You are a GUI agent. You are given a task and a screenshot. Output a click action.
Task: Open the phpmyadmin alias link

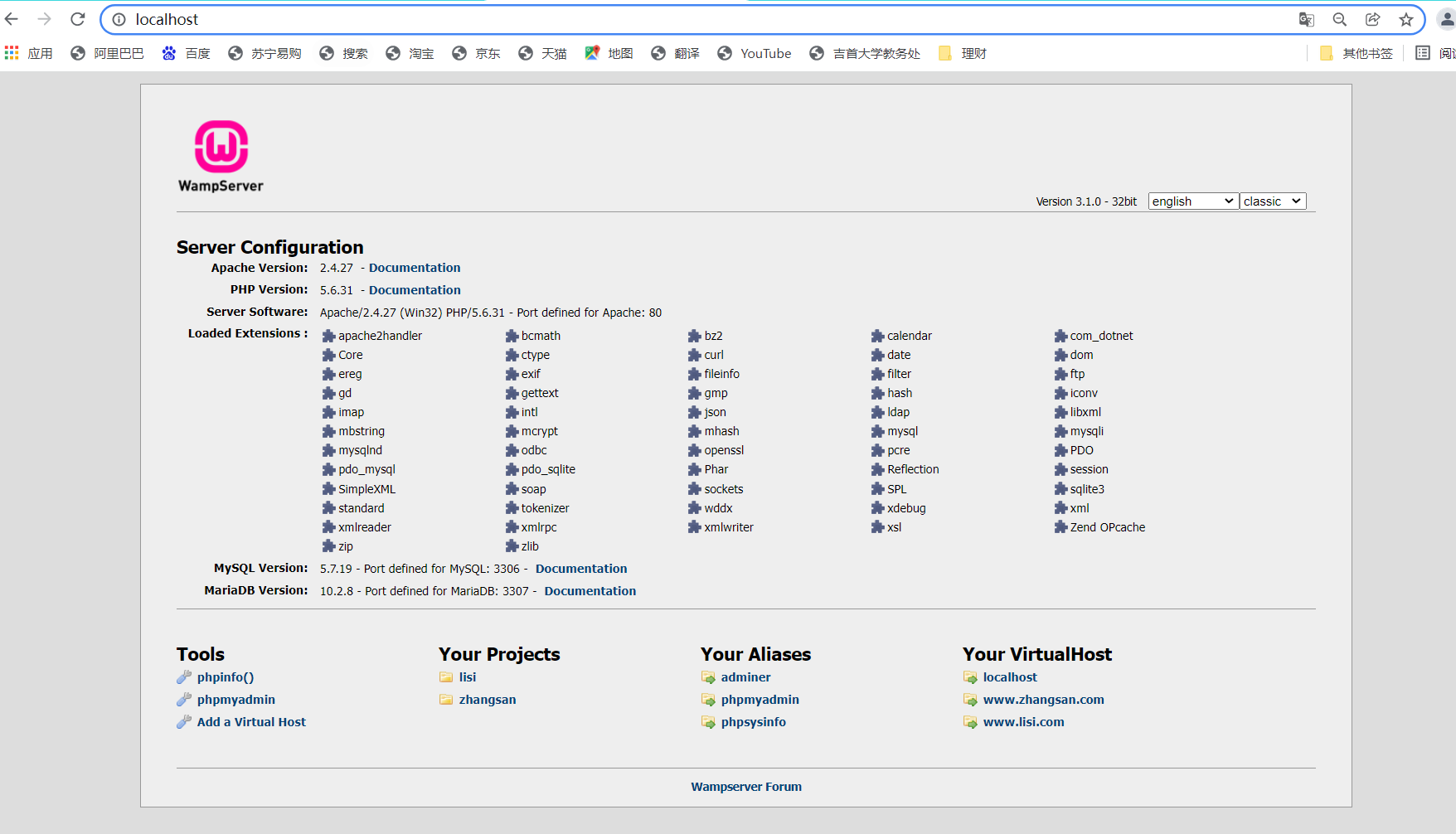[760, 700]
